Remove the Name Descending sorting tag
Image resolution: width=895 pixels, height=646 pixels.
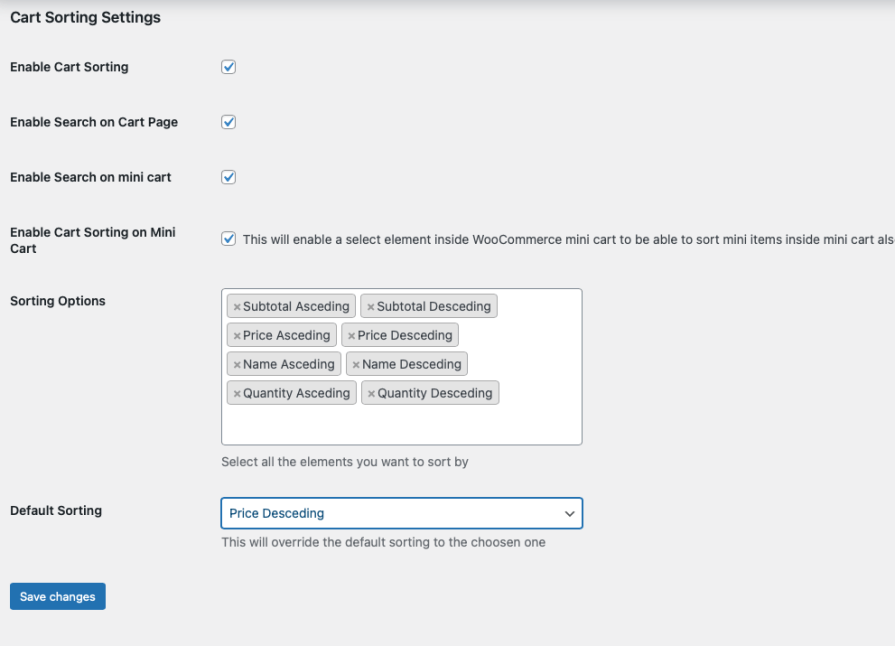(358, 364)
